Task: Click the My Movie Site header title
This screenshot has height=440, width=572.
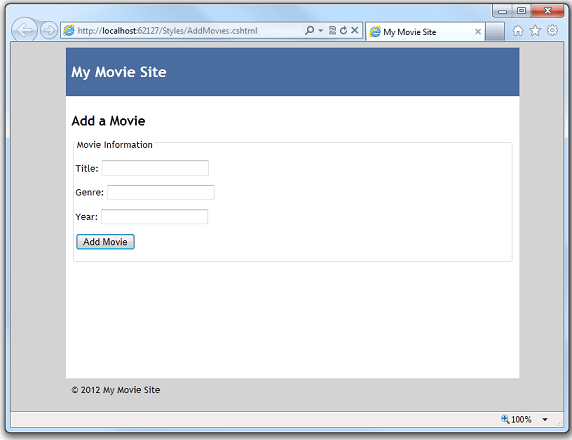Action: click(119, 72)
